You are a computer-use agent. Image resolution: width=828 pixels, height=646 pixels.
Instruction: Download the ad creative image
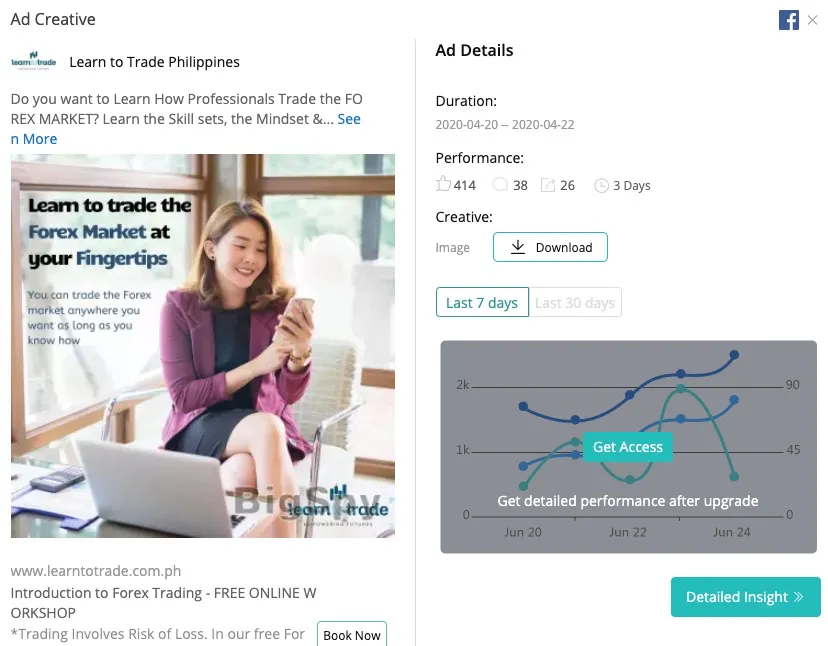[550, 246]
